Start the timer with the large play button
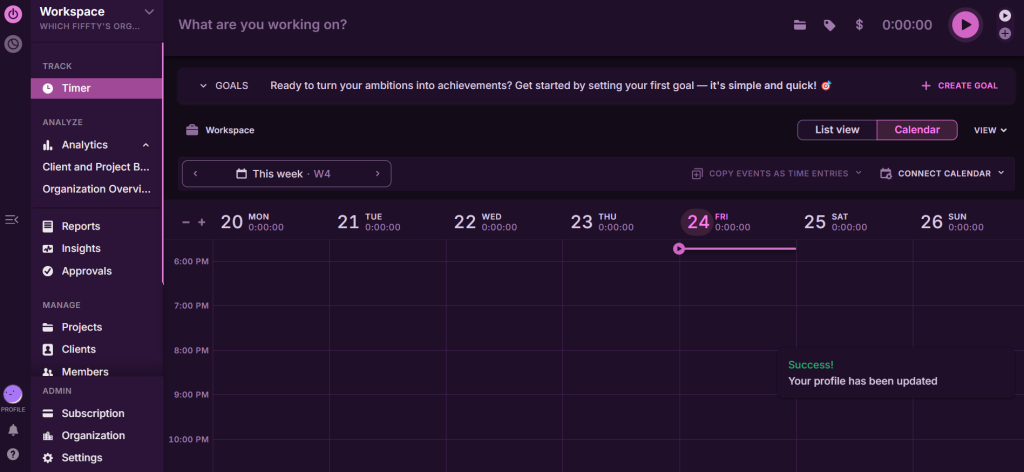The image size is (1024, 472). click(x=964, y=25)
